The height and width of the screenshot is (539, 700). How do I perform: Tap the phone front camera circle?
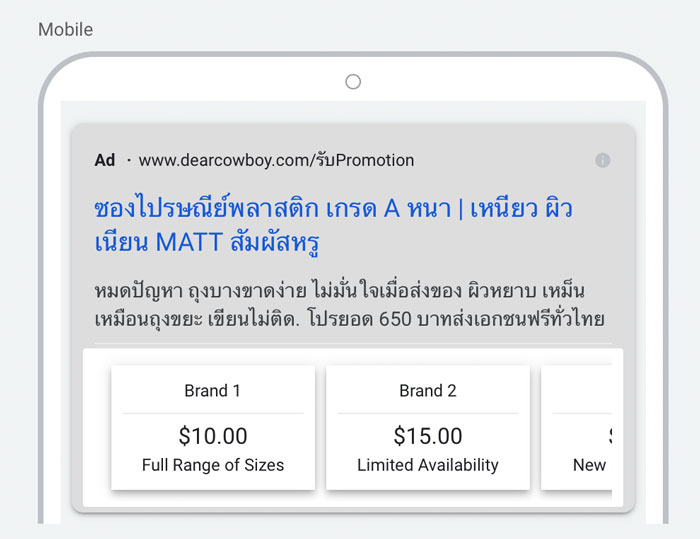[x=353, y=82]
